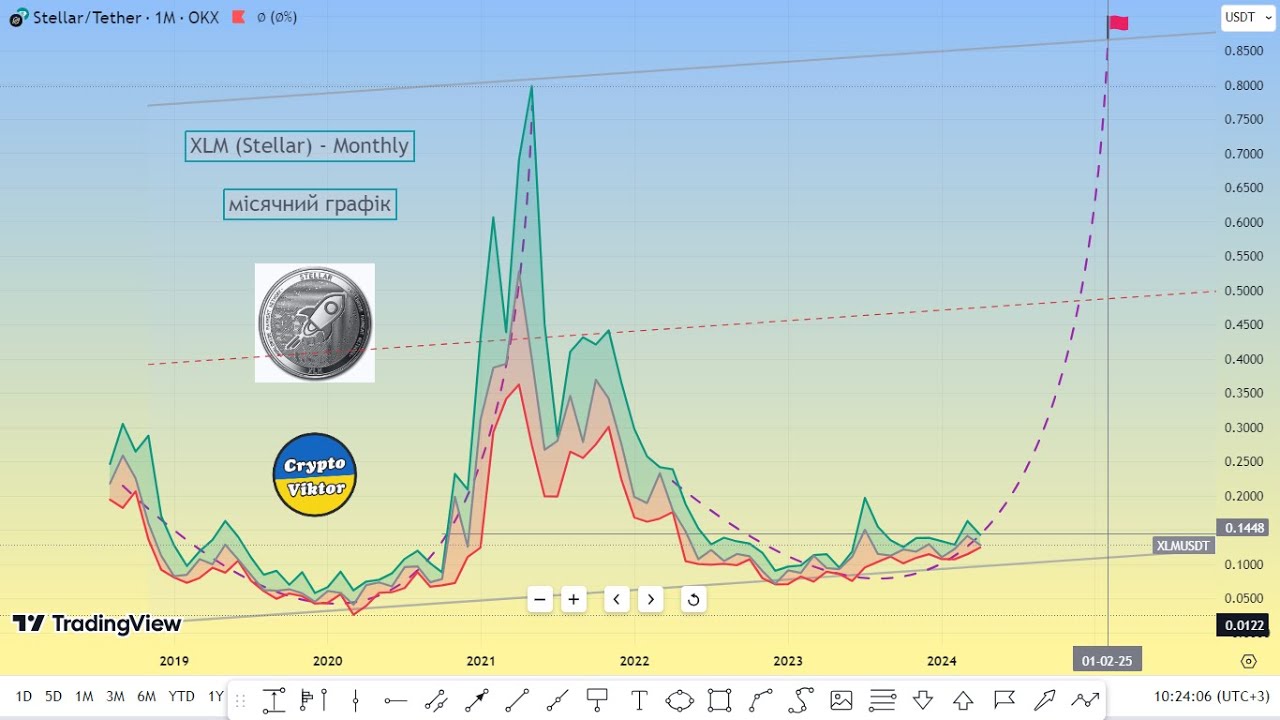The image size is (1280, 720).
Task: Select the flag mark tool
Action: 1004,700
